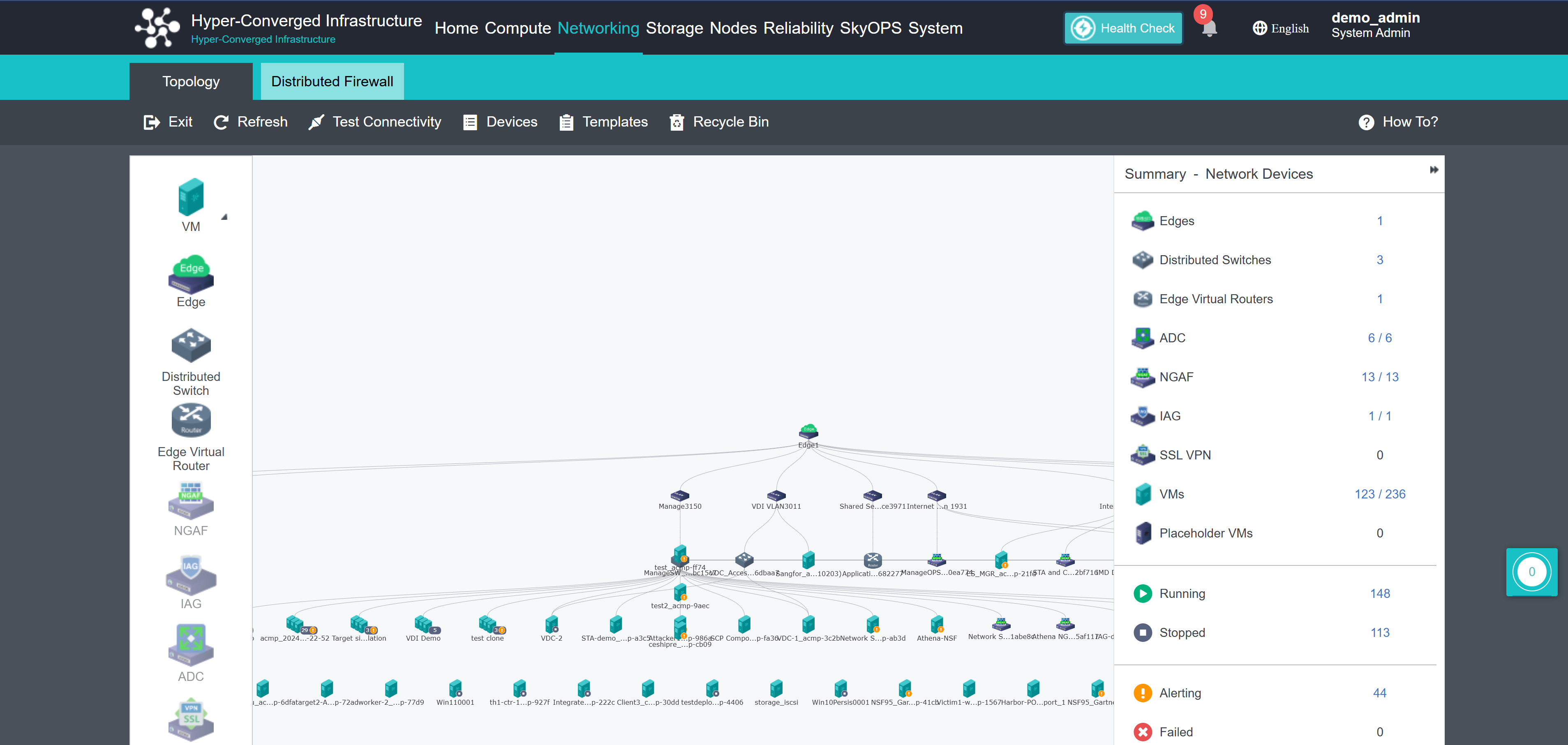Open the English language selector
This screenshot has width=1568, height=745.
click(1281, 29)
